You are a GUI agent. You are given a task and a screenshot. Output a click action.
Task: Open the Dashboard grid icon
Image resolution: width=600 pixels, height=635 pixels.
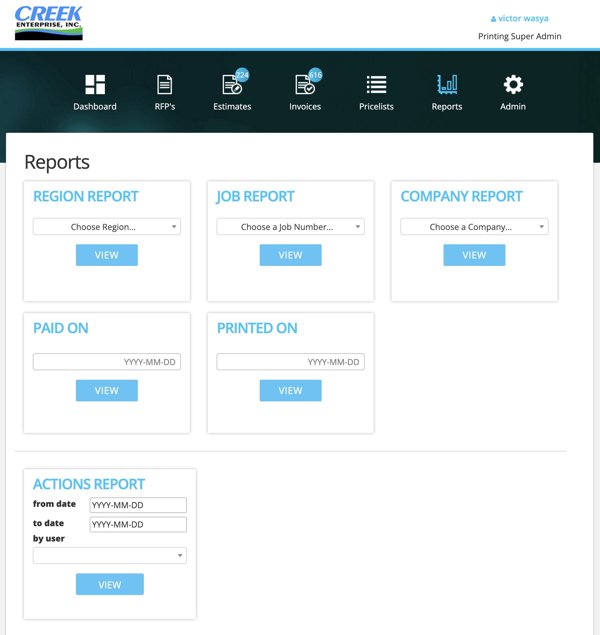pos(95,86)
